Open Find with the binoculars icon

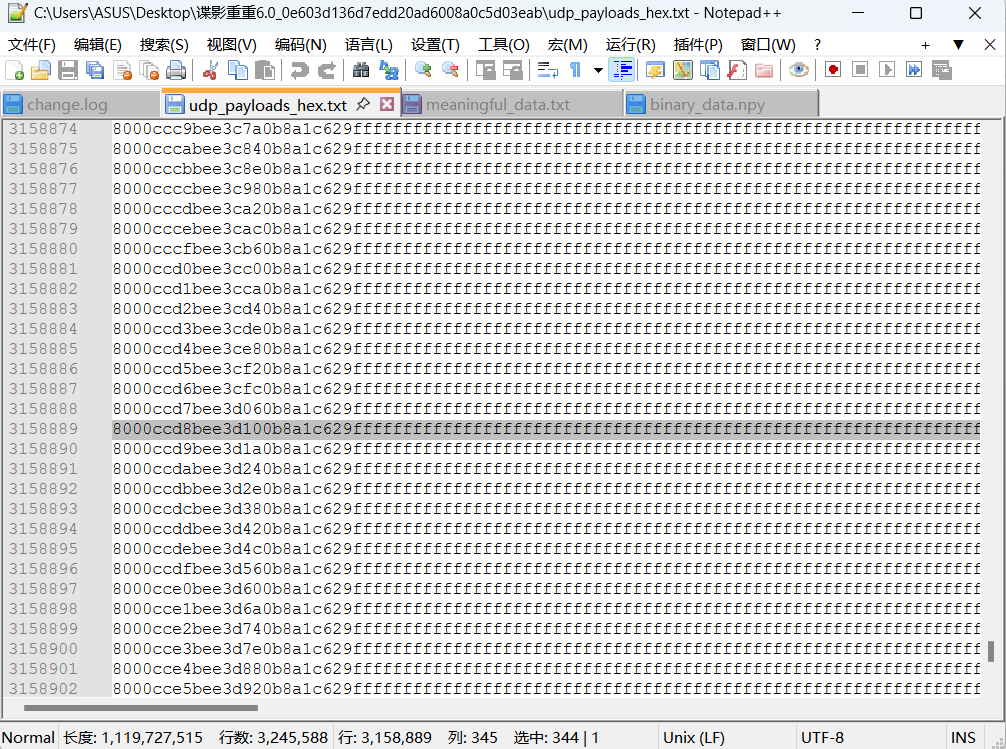tap(361, 70)
